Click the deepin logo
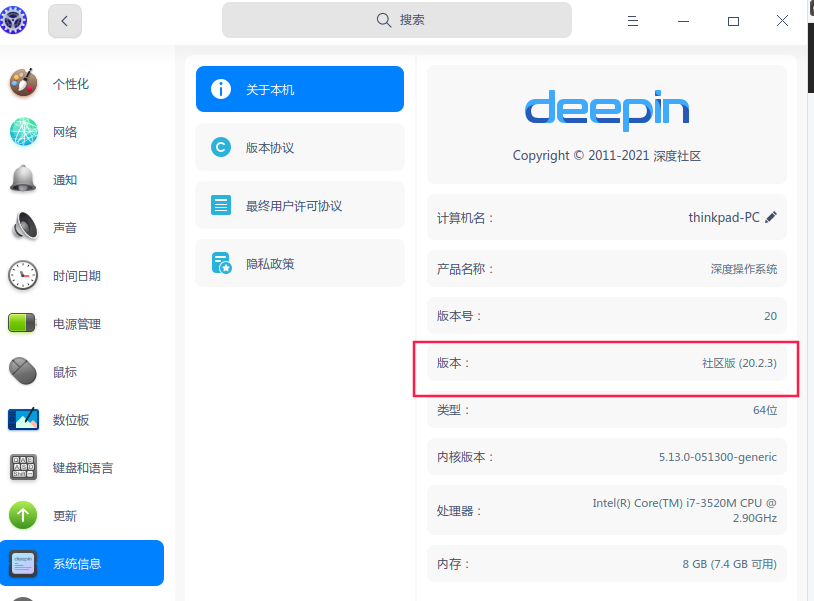The width and height of the screenshot is (814, 601). coord(607,109)
